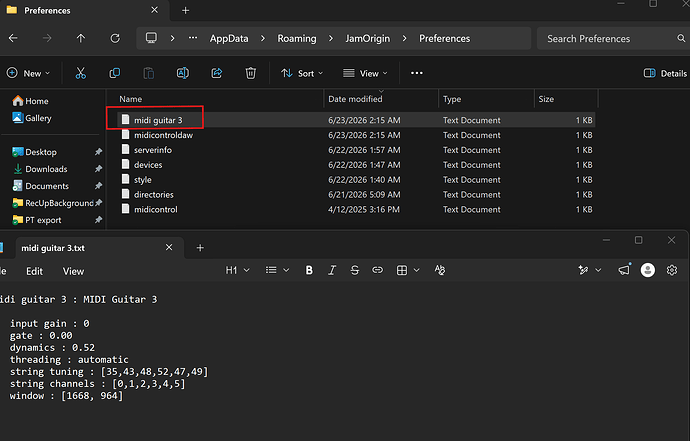Open the View dropdown menu
Screen dimensions: 690x441
click(x=365, y=74)
